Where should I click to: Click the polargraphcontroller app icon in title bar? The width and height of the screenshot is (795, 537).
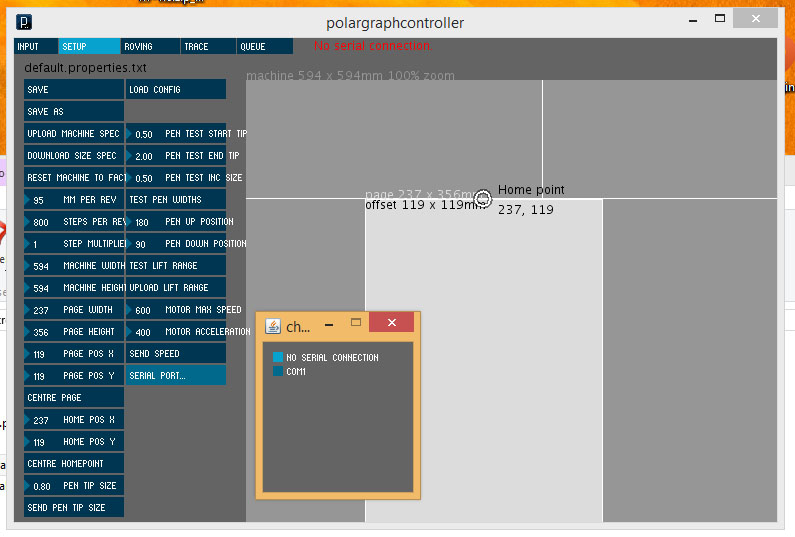point(24,22)
